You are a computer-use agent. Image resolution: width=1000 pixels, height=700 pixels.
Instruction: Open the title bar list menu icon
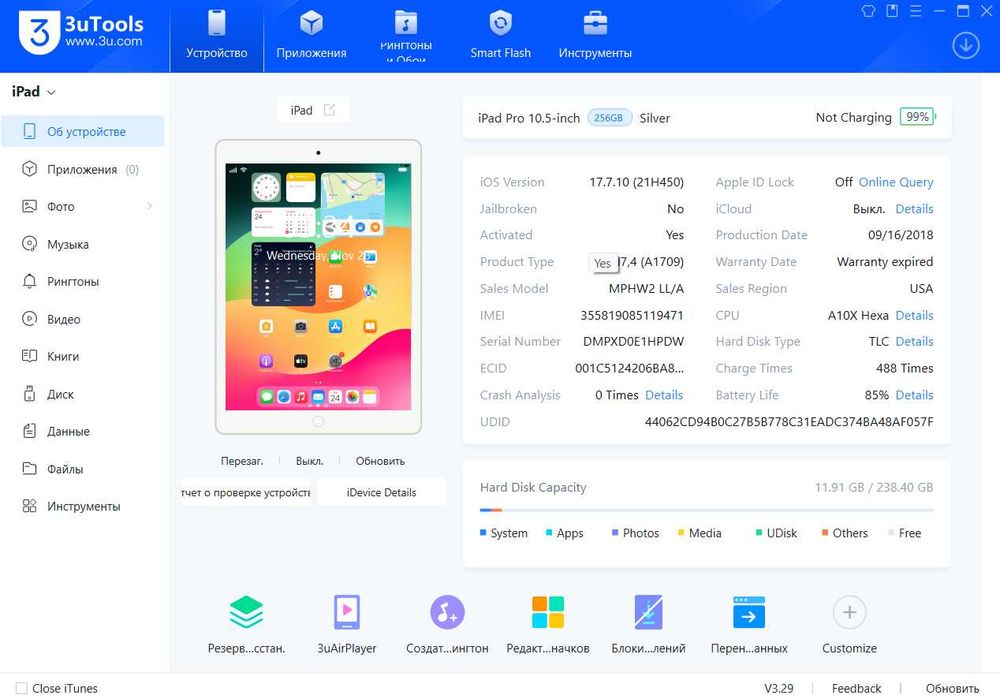916,11
